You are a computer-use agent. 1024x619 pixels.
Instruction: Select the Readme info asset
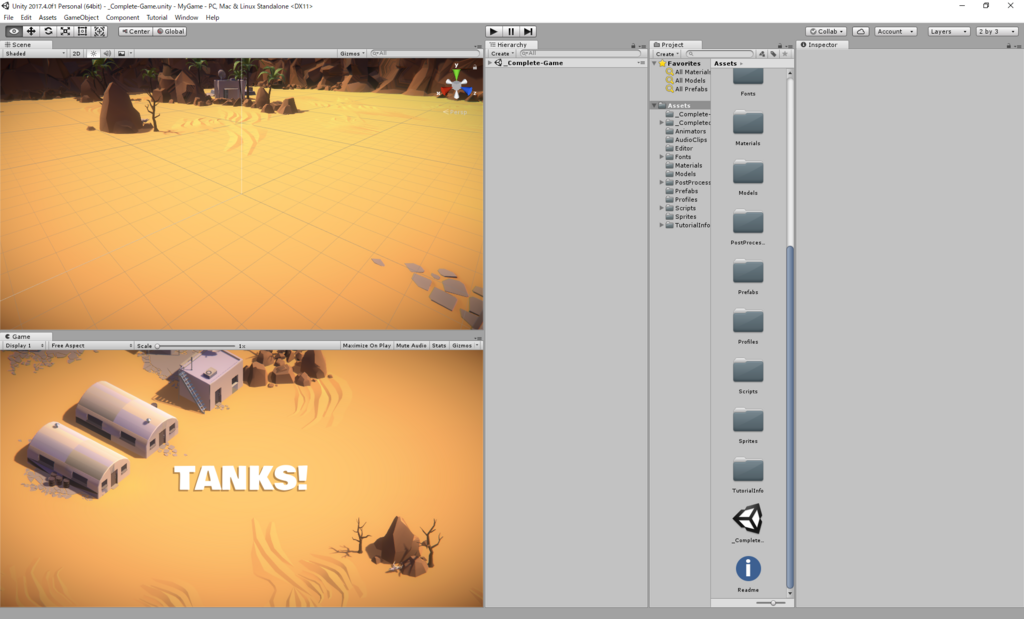point(748,573)
